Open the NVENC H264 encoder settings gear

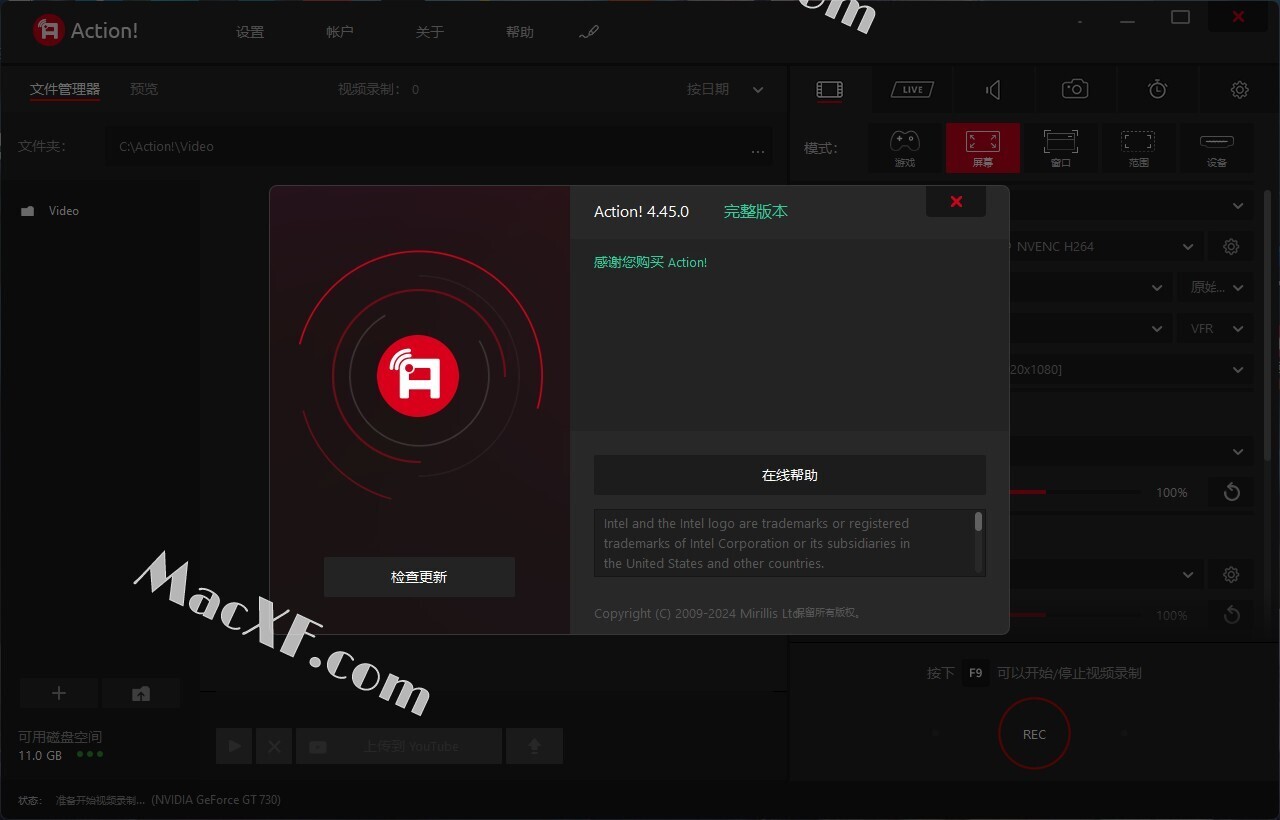[x=1231, y=246]
